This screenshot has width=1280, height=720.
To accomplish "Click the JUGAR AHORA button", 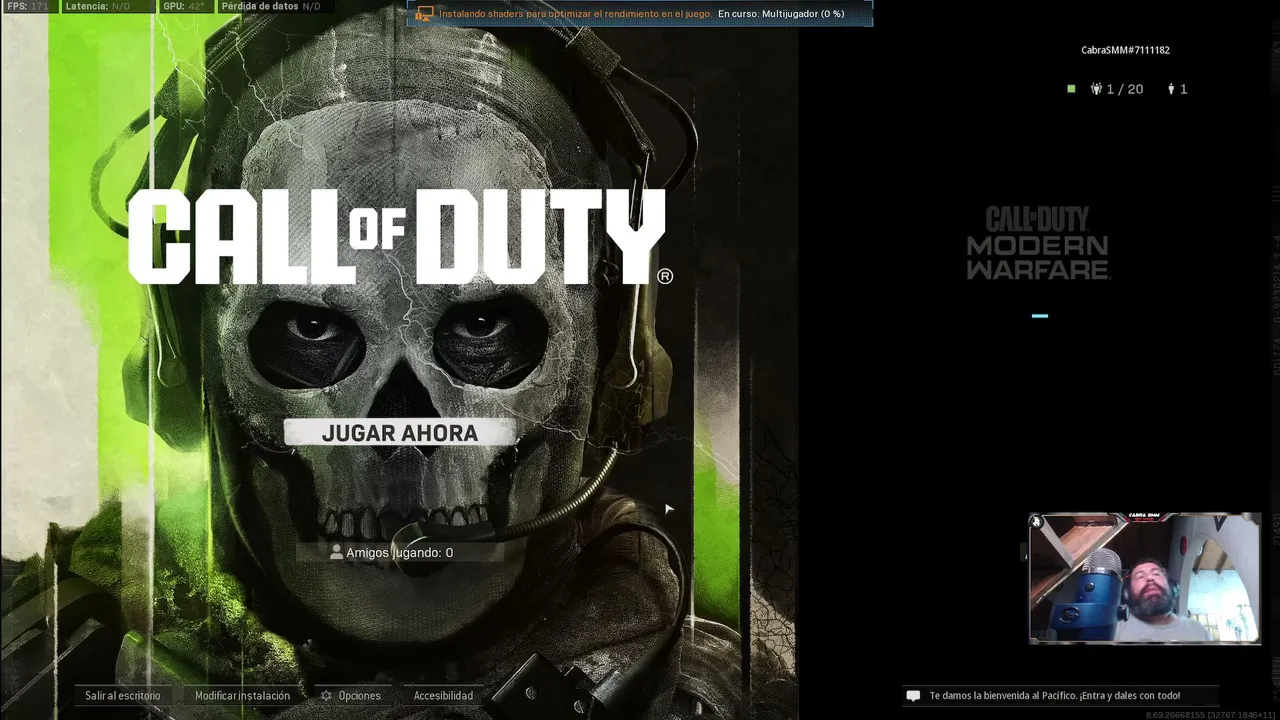I will pyautogui.click(x=400, y=433).
